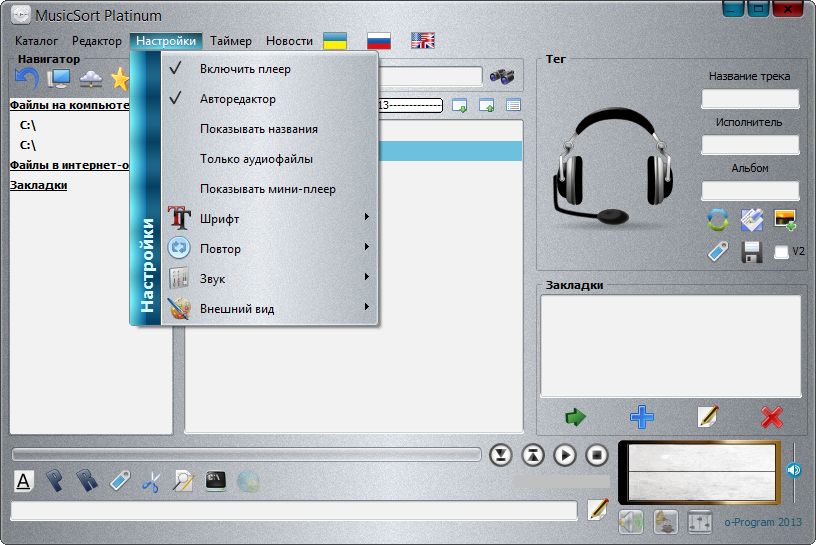Click the scissors cut tool icon
Image resolution: width=816 pixels, height=545 pixels.
pos(151,481)
